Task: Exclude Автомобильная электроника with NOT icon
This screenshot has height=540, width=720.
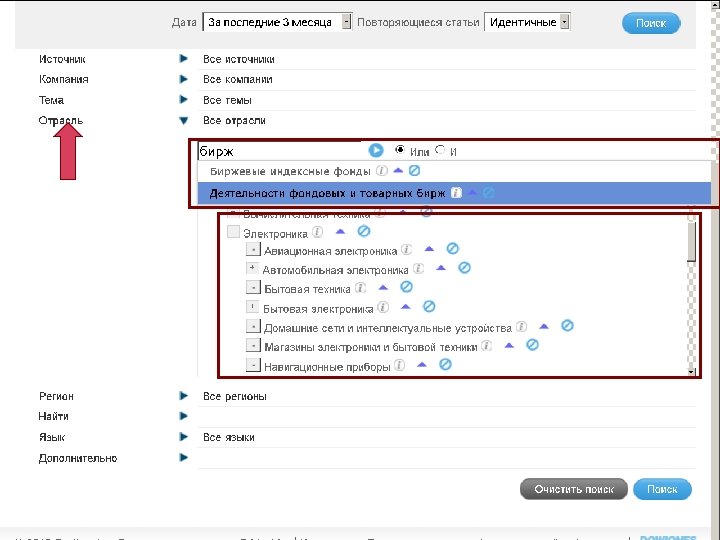Action: 464,268
